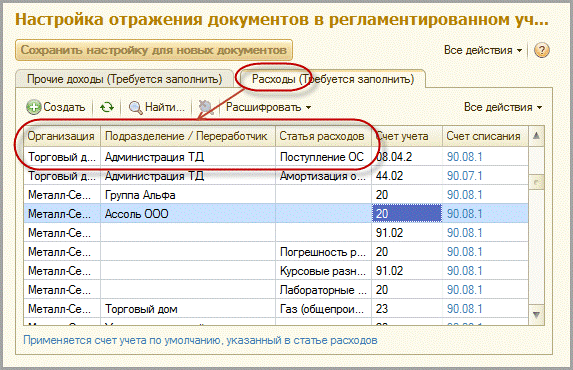Viewport: 573px width, 370px height.
Task: Sort by Организация column header
Action: [61, 136]
